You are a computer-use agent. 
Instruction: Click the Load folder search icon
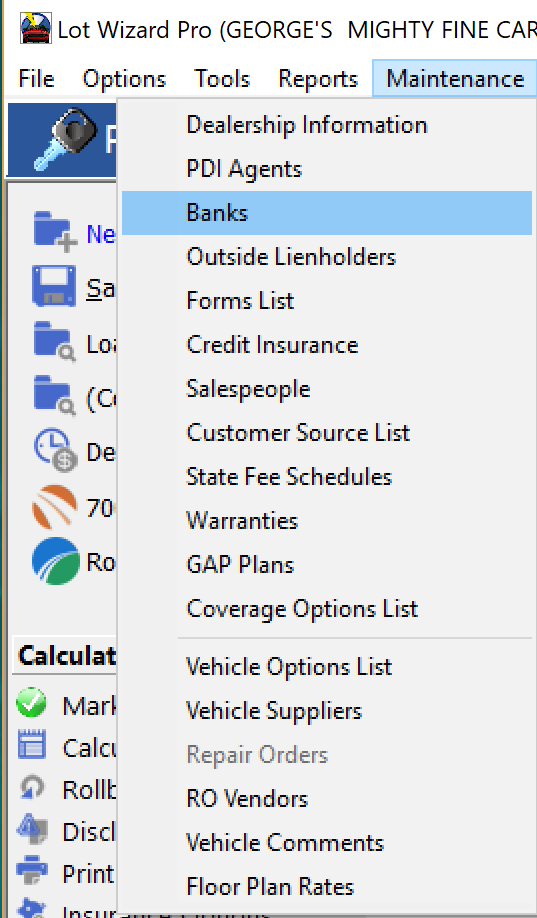click(54, 342)
